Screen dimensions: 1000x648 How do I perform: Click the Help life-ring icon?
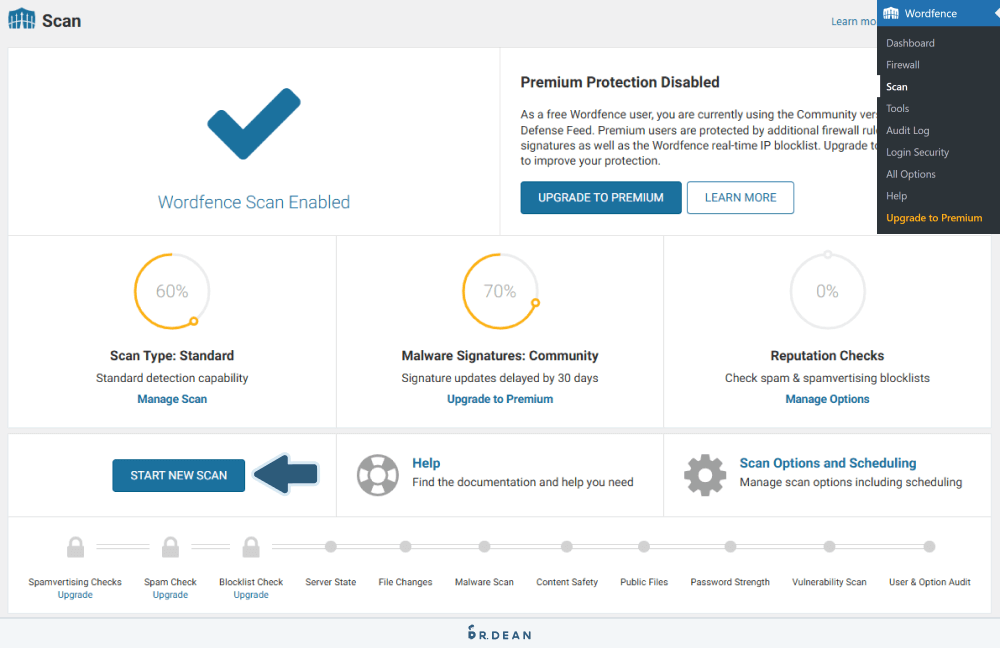377,475
